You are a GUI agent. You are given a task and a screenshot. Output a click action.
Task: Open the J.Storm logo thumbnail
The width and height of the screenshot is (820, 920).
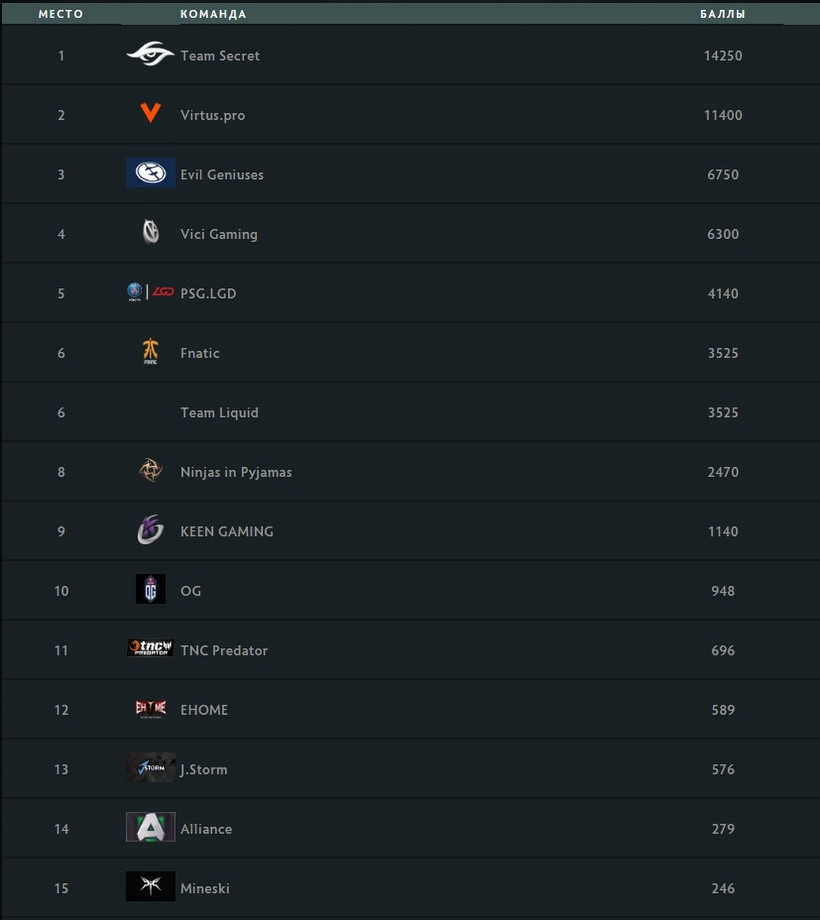151,767
